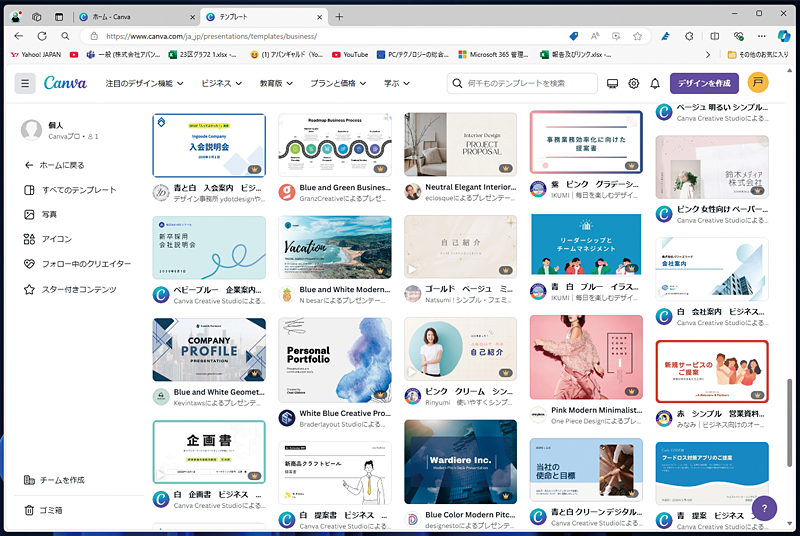Open フォロー中のクリエイター in sidebar
This screenshot has width=800, height=536.
click(x=78, y=264)
